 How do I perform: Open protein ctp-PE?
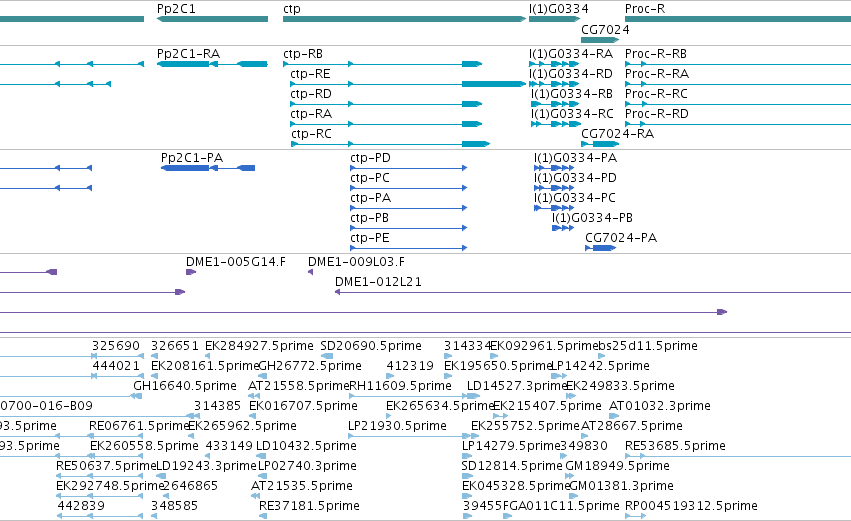[370, 238]
